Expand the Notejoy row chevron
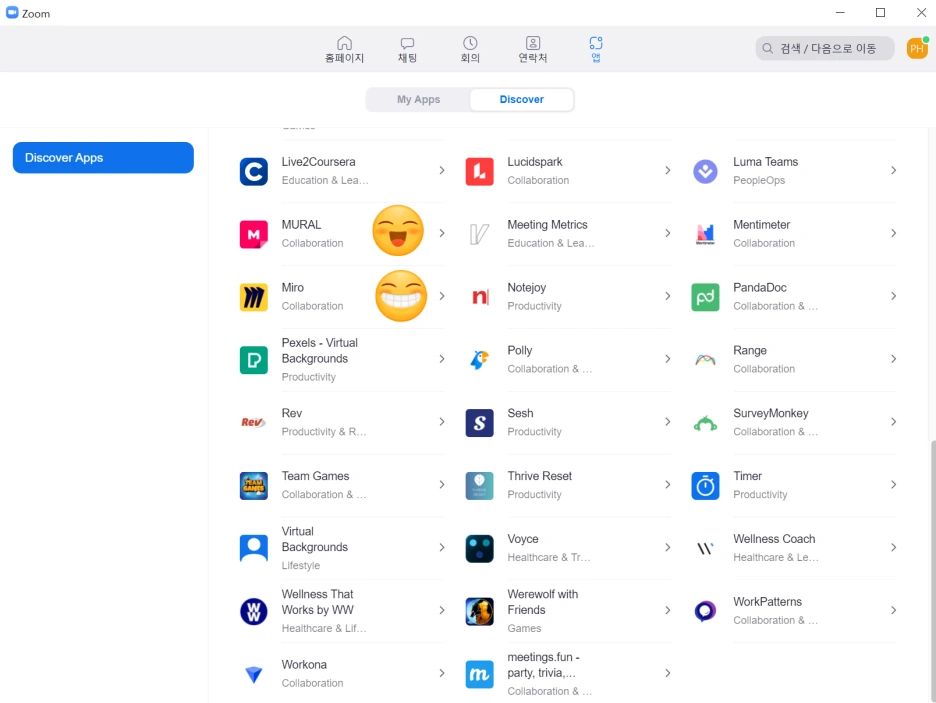 coord(667,296)
